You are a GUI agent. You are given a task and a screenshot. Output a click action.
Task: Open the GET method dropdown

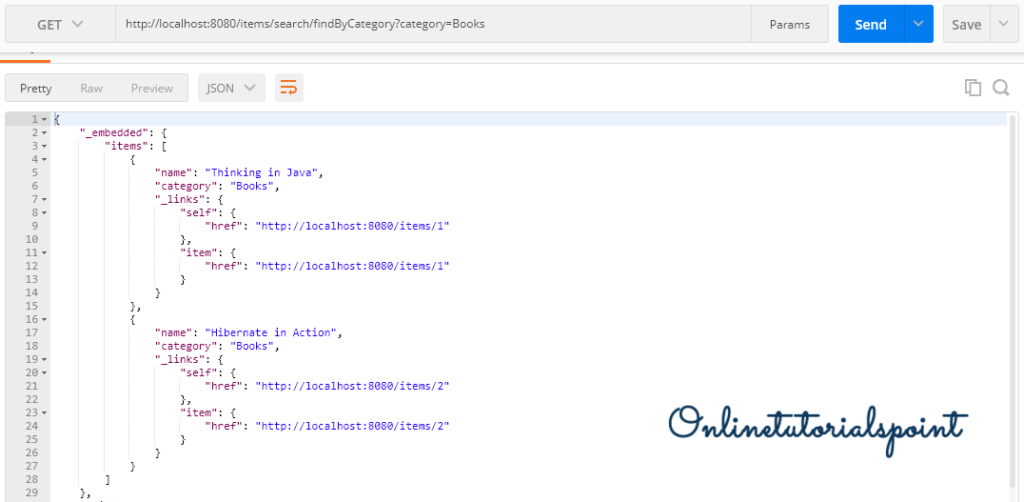[x=59, y=24]
